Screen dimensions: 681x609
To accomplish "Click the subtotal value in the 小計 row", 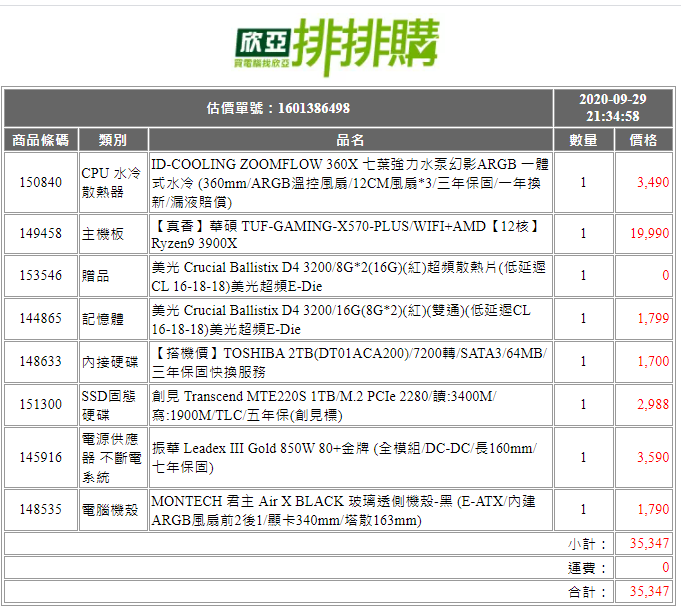I will 650,543.
